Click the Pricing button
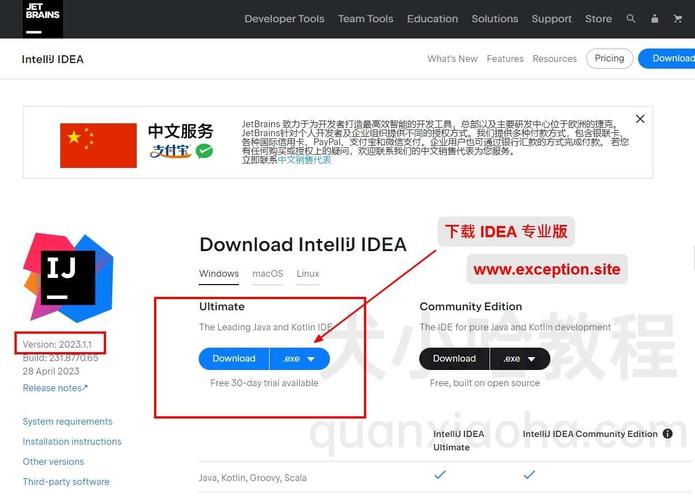 pos(609,59)
